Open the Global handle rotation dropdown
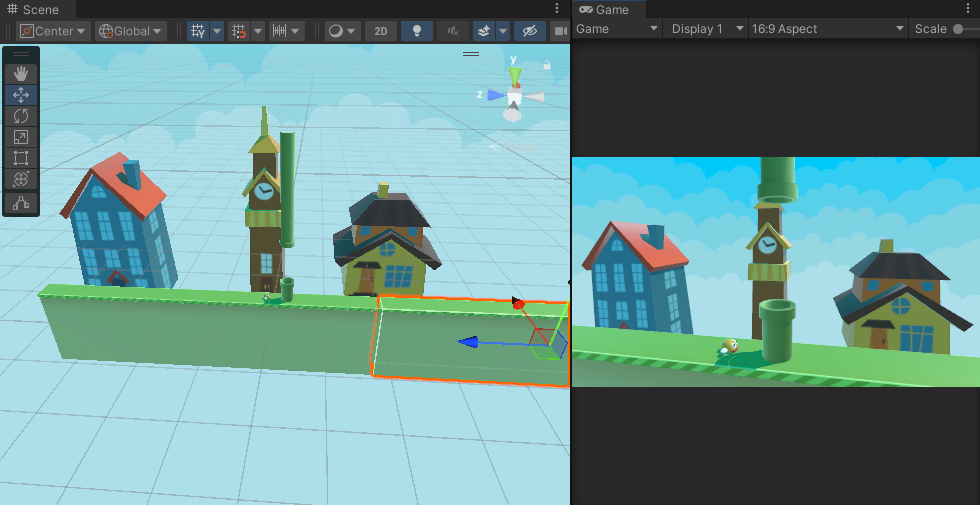Viewport: 980px width, 505px height. [x=131, y=31]
